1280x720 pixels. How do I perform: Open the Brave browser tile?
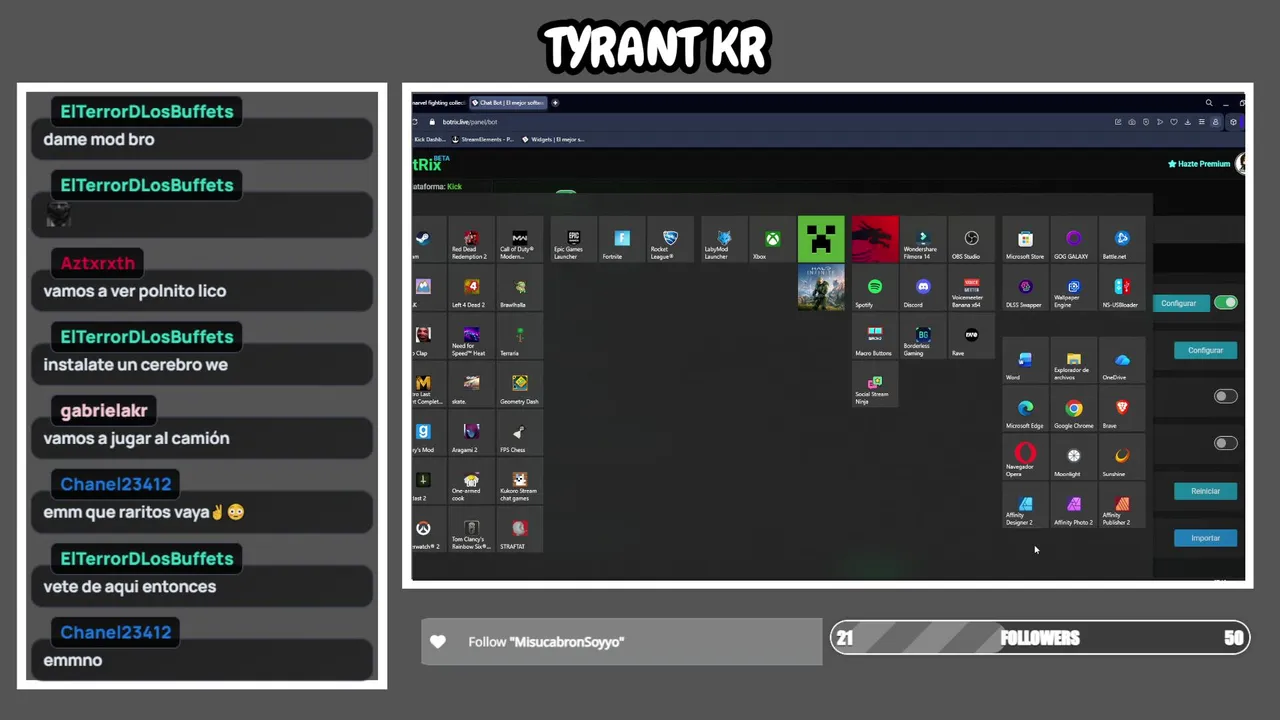pos(1122,409)
